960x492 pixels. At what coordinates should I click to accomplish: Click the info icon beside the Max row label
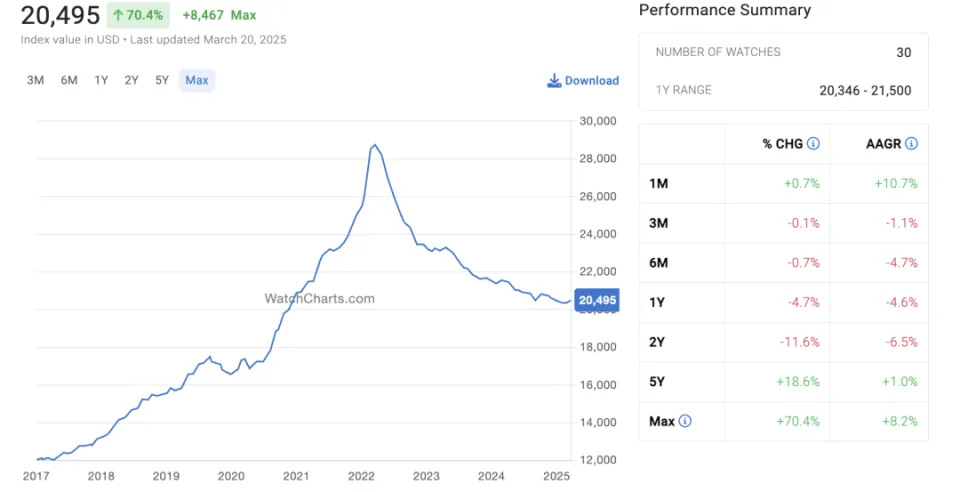pyautogui.click(x=685, y=421)
